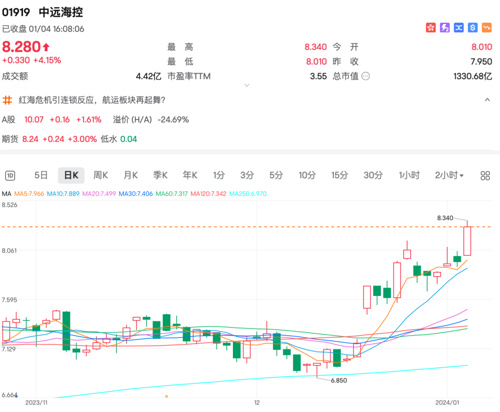
Task: Click the MA5:7.966 indicator label
Action: point(29,194)
